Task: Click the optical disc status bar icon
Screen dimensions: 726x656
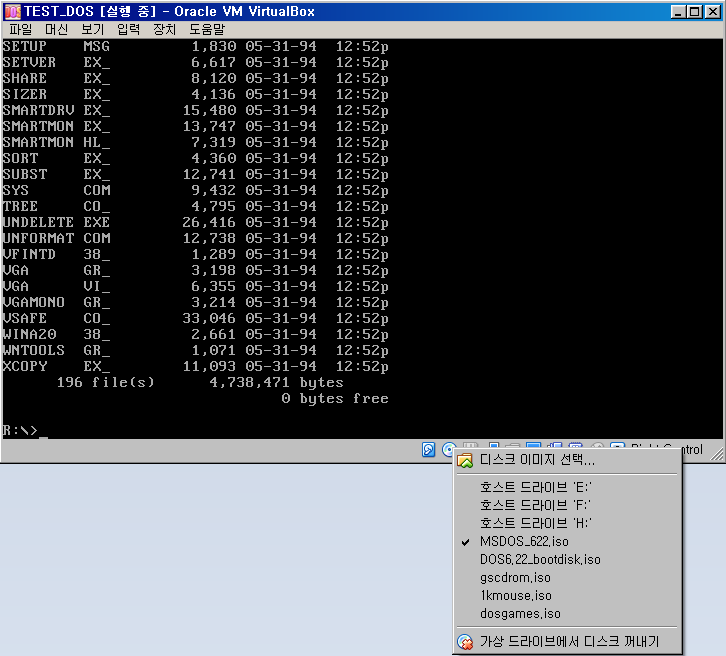Action: point(448,449)
